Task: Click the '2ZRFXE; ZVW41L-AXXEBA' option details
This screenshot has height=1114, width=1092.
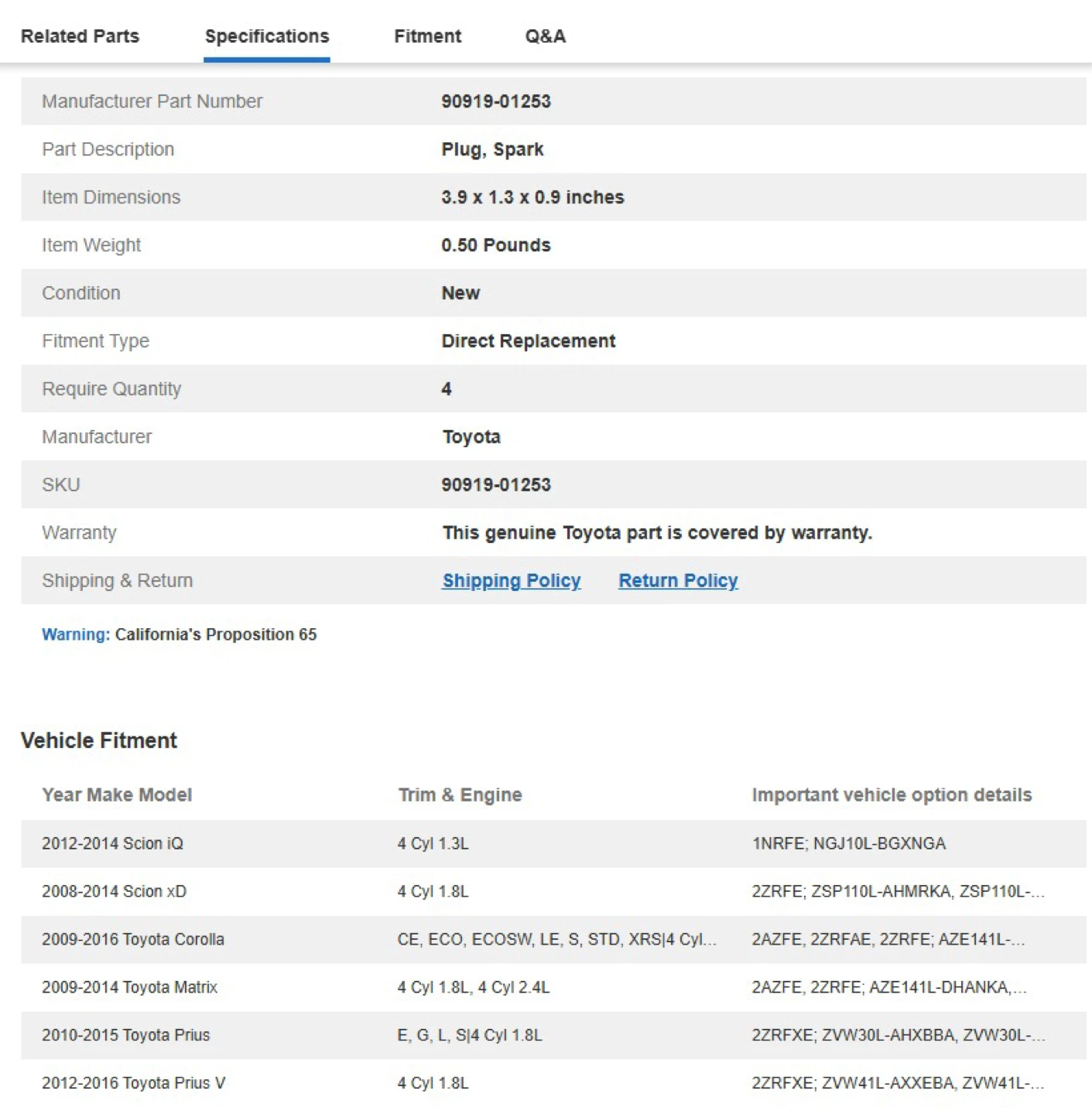Action: point(898,1084)
